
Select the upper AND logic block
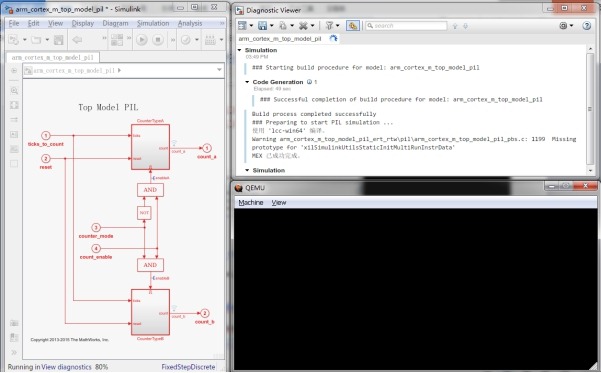[x=150, y=190]
